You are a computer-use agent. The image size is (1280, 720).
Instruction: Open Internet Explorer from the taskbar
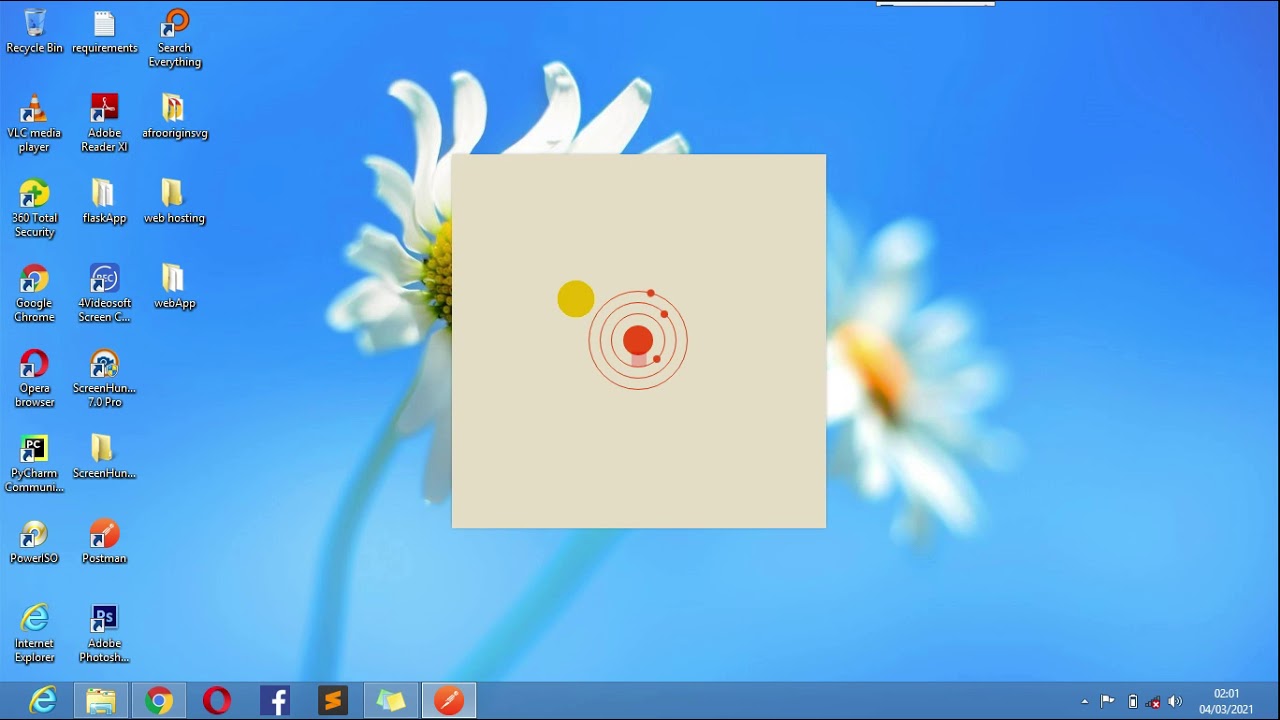click(x=43, y=701)
